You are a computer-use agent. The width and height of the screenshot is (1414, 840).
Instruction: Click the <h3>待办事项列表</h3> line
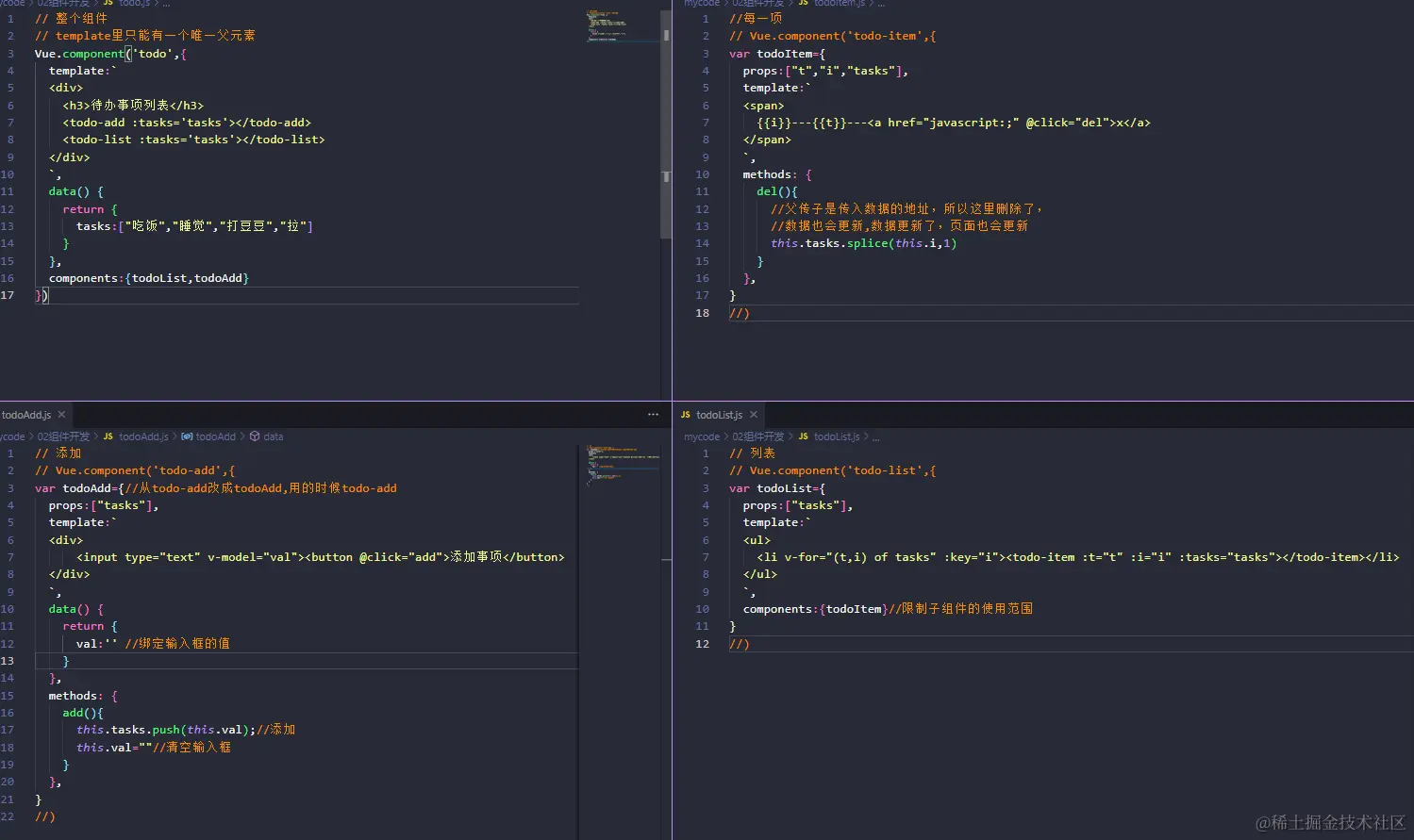(x=133, y=105)
